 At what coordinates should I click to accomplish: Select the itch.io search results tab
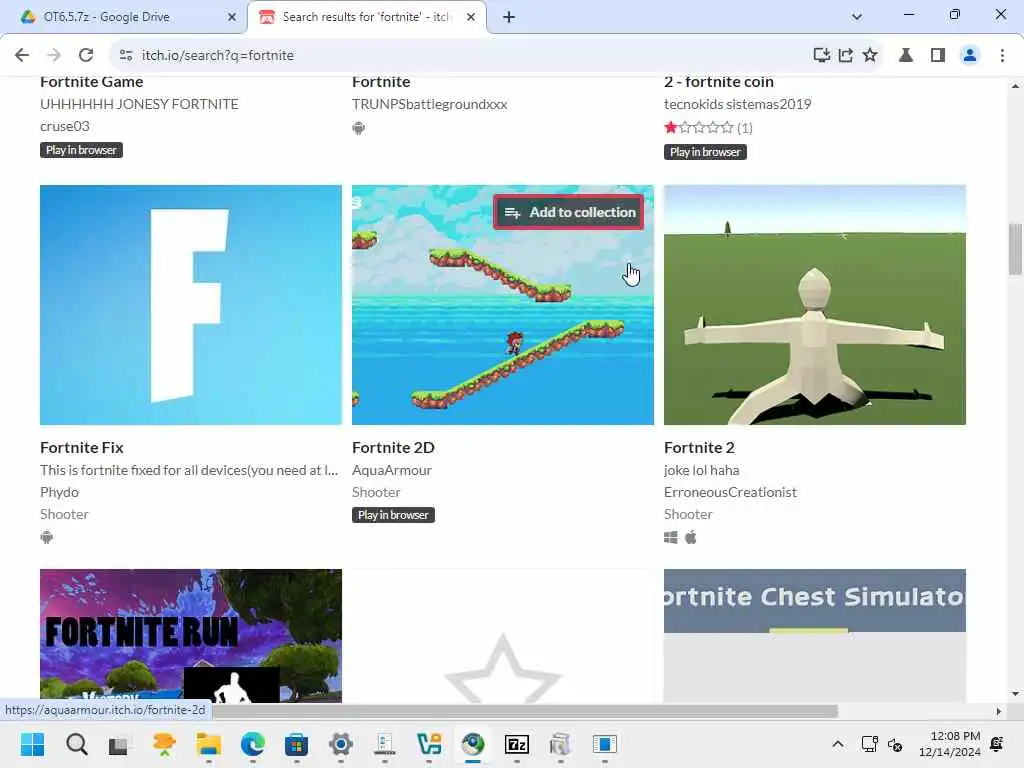pos(366,17)
